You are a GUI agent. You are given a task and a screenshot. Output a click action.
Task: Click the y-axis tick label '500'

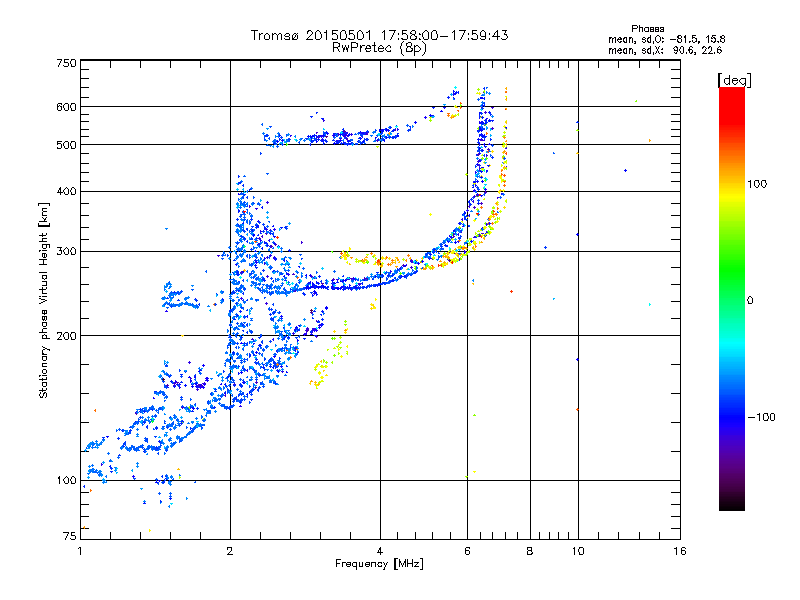coord(66,145)
